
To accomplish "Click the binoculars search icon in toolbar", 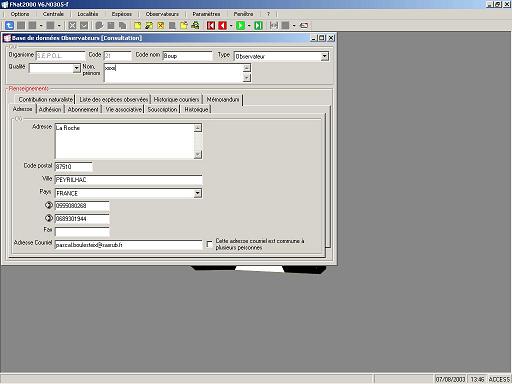I will (195, 25).
